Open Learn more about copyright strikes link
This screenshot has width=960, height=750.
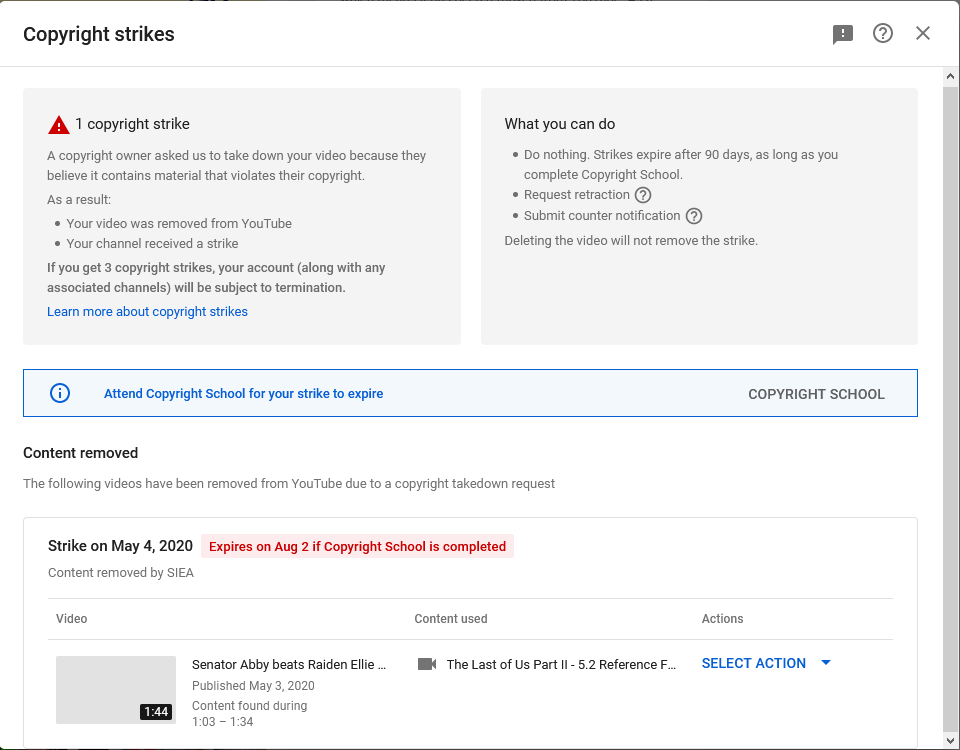[x=148, y=312]
